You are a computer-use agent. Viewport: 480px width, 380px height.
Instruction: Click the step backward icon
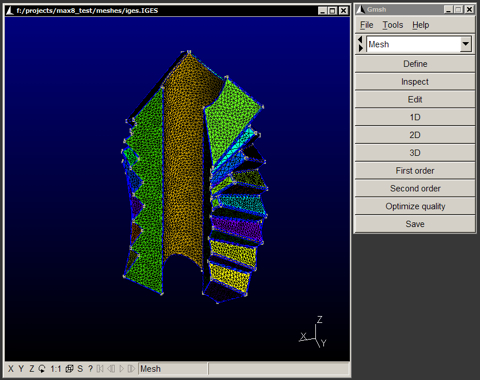[111, 369]
